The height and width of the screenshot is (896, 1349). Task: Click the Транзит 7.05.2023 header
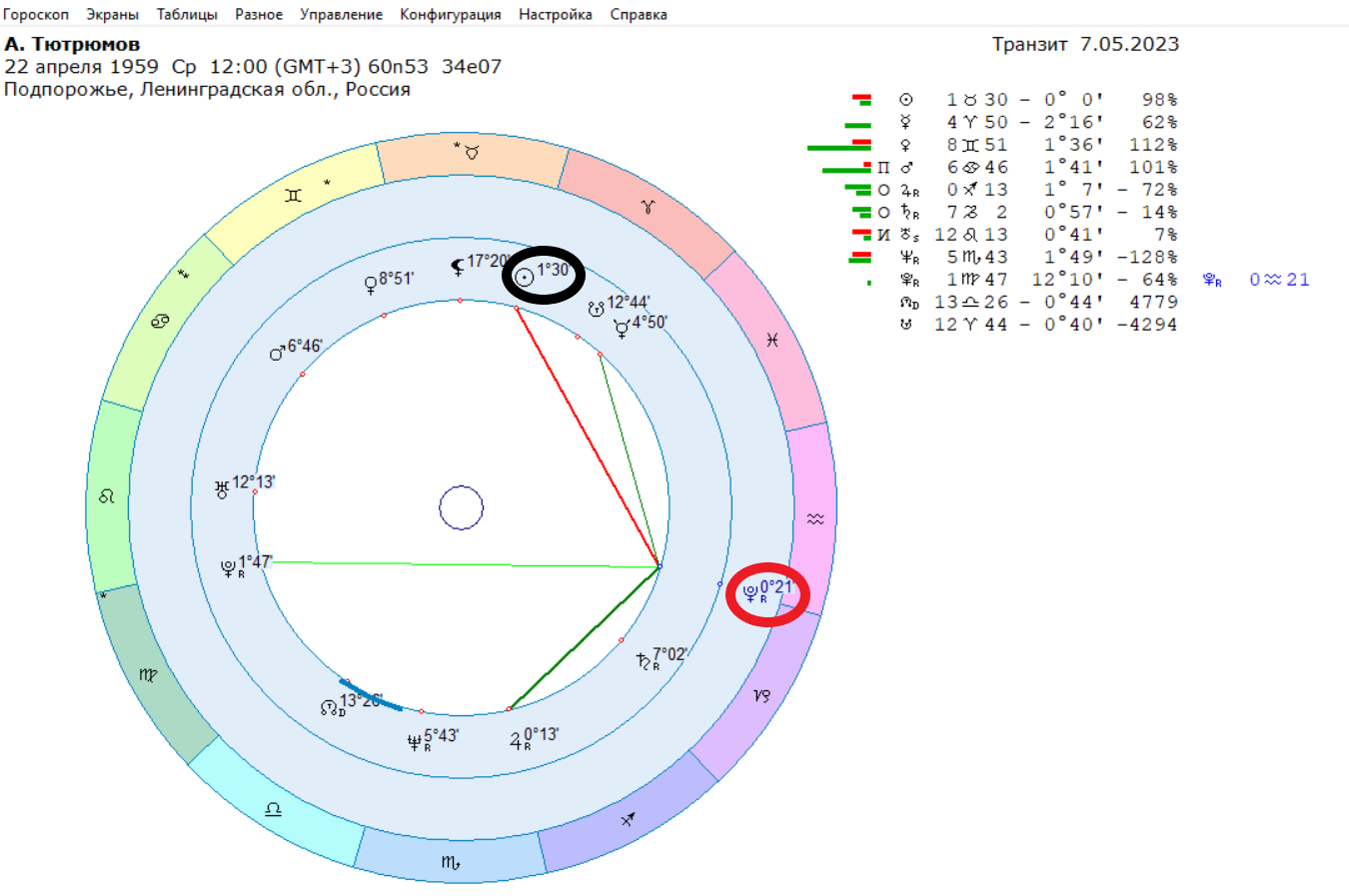pos(1085,44)
